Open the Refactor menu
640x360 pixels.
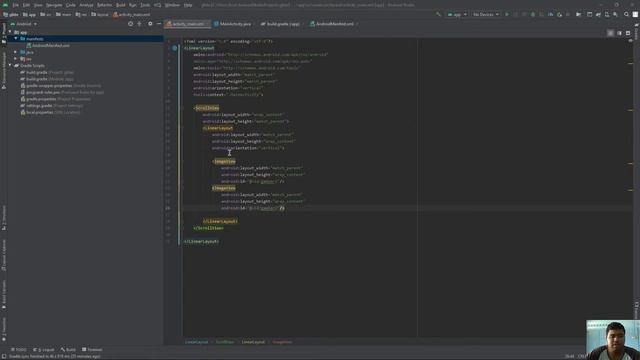pyautogui.click(x=104, y=5)
